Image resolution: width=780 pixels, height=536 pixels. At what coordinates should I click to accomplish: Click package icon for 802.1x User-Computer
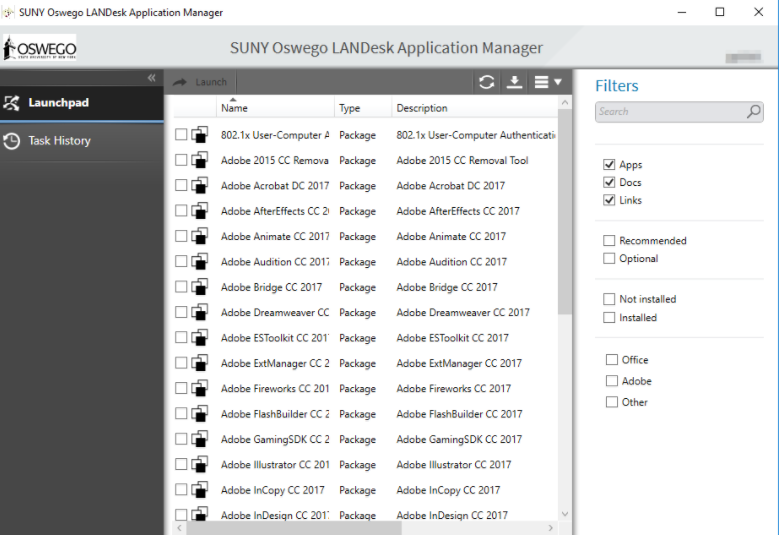pos(200,134)
